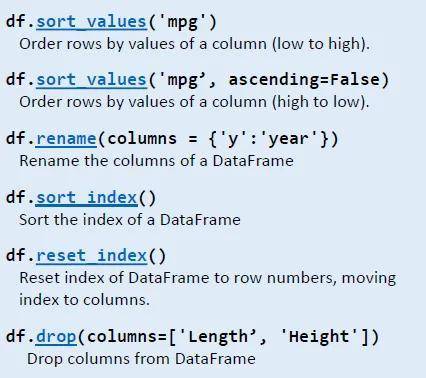Click the 'Height' string in drop call
Image resolution: width=426 pixels, height=378 pixels.
pos(319,337)
